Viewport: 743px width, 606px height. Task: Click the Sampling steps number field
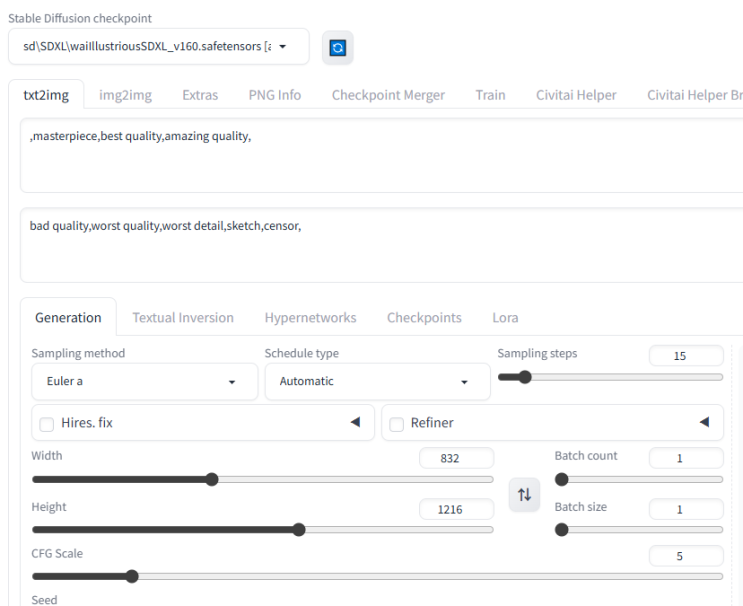pos(686,356)
